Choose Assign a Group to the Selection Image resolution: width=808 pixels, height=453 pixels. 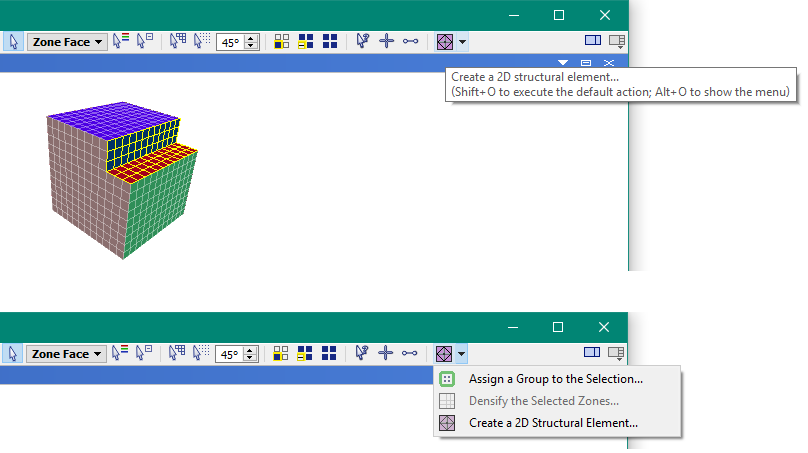click(557, 379)
